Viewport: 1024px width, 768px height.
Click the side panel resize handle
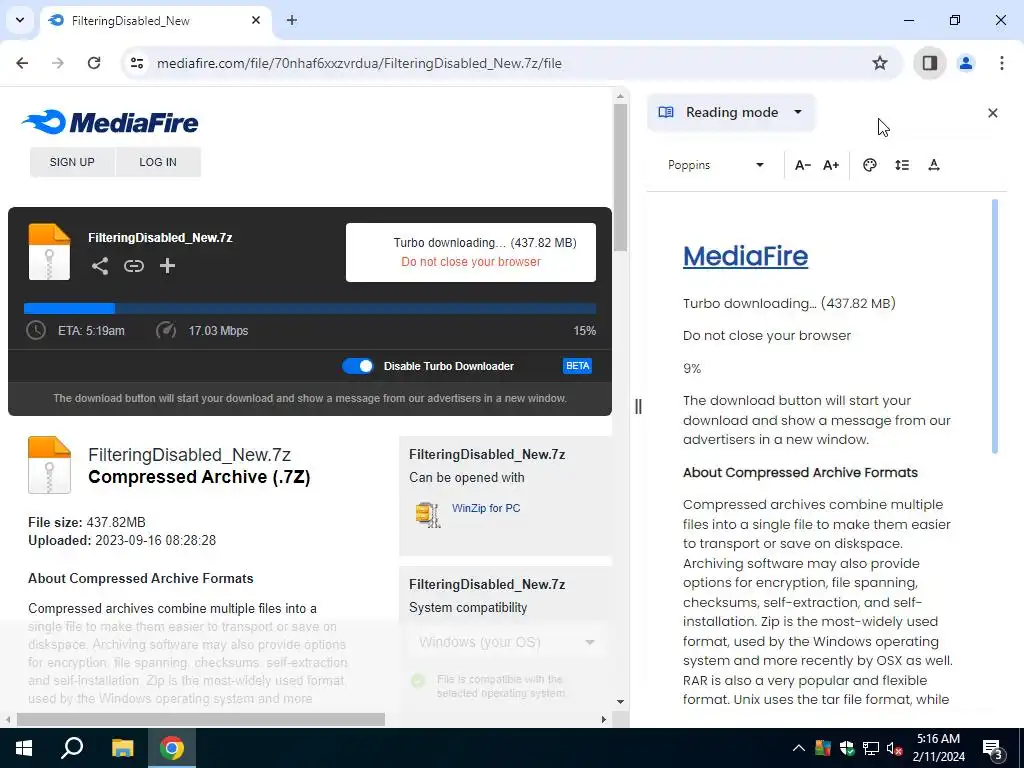pos(638,407)
